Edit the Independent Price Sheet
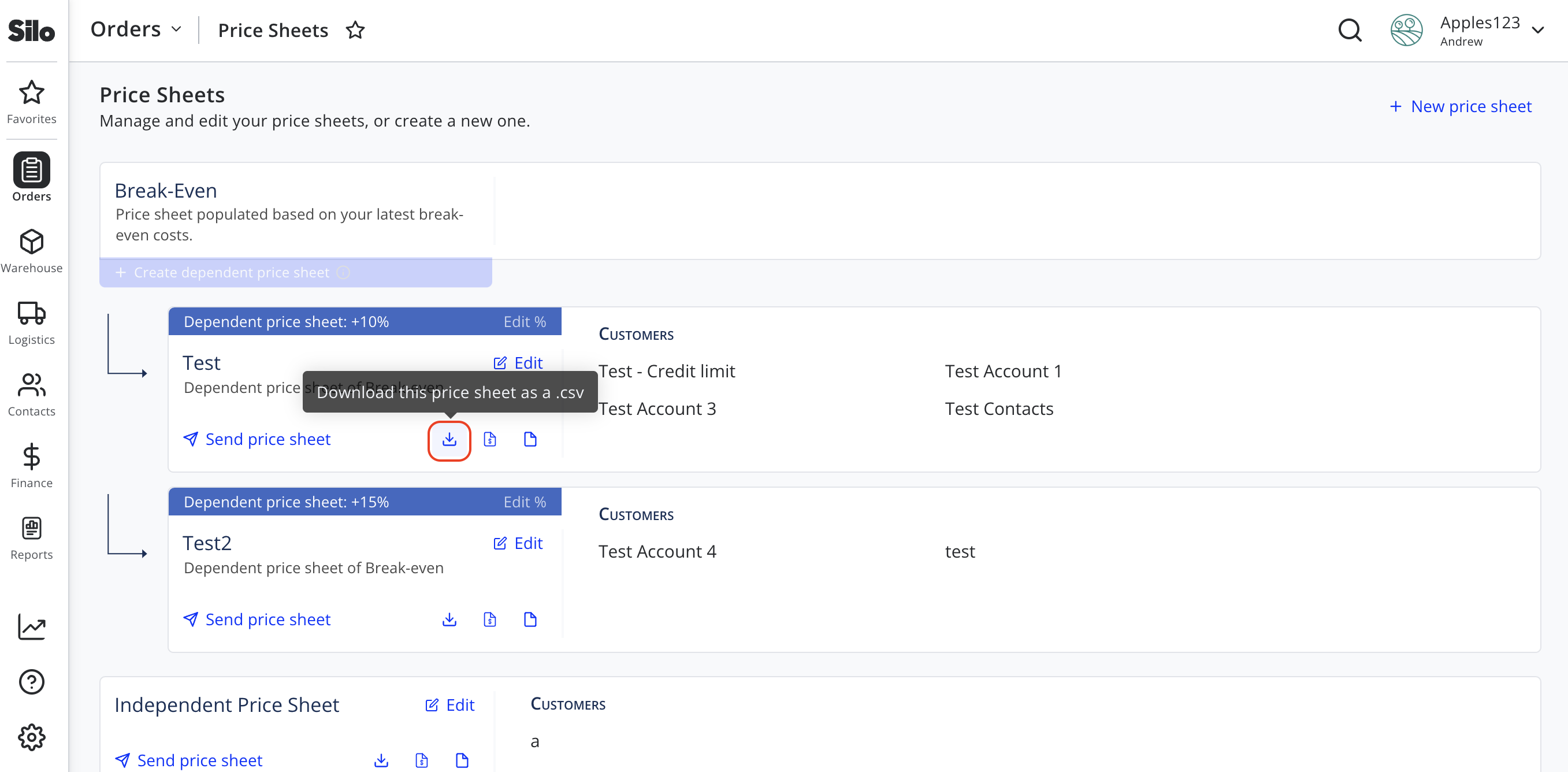 point(450,705)
